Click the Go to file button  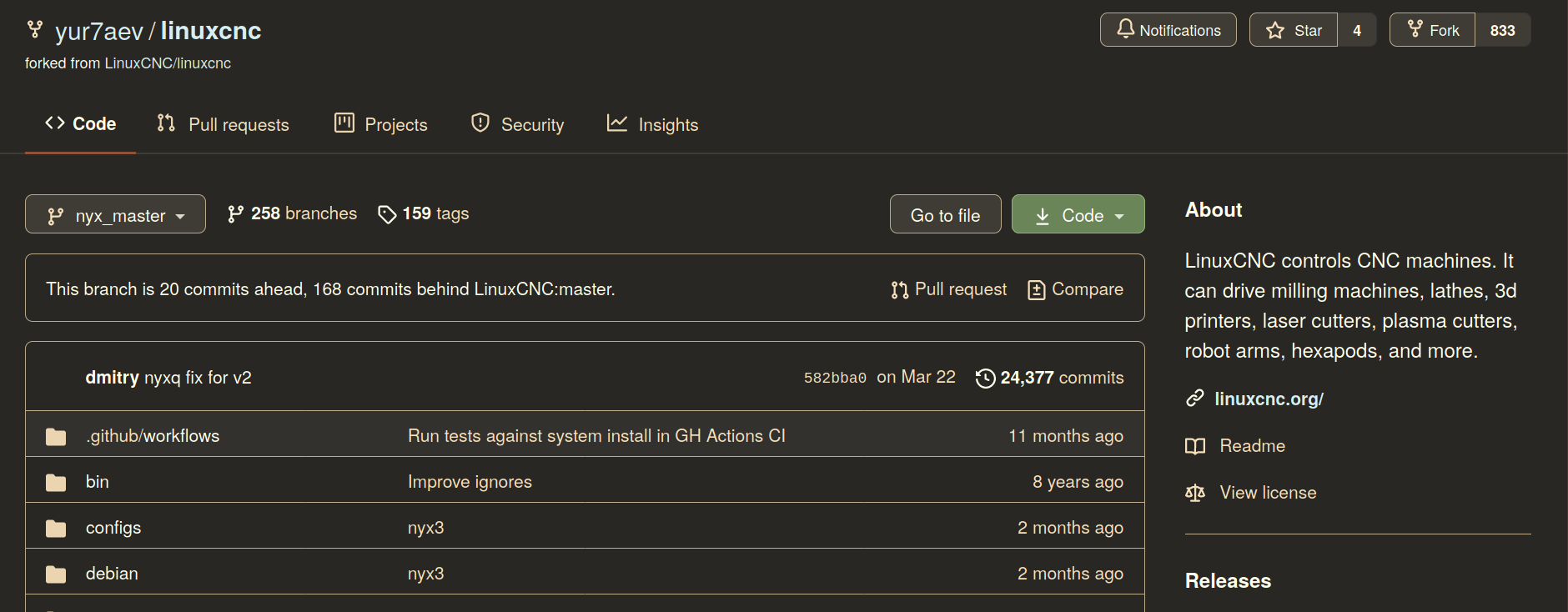[945, 214]
